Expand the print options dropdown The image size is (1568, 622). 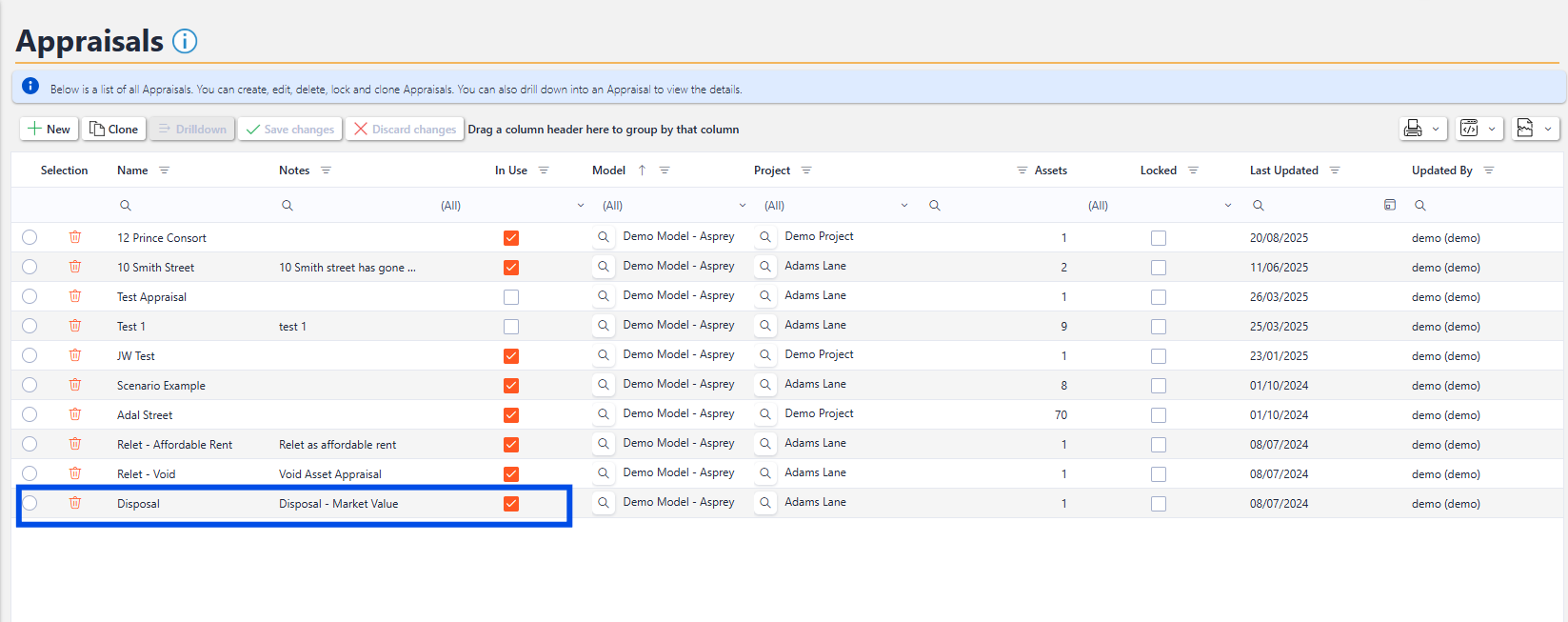(1435, 129)
